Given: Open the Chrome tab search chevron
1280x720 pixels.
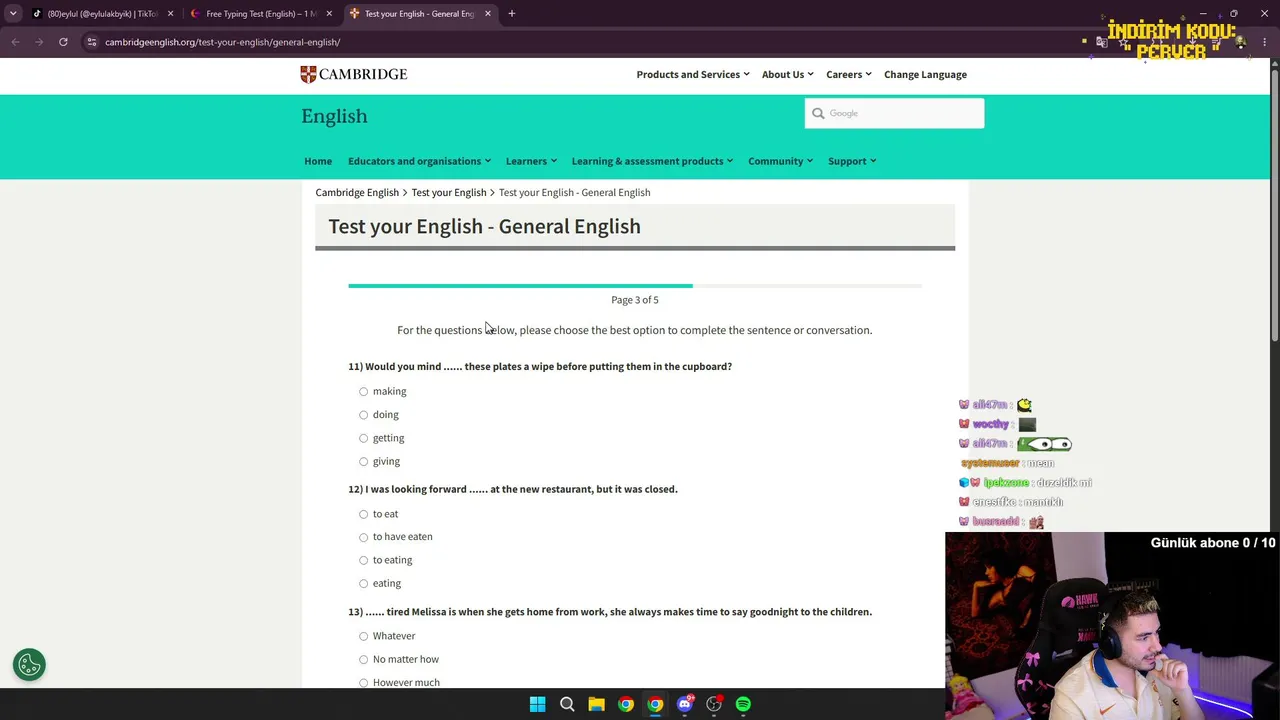Looking at the screenshot, I should (13, 14).
